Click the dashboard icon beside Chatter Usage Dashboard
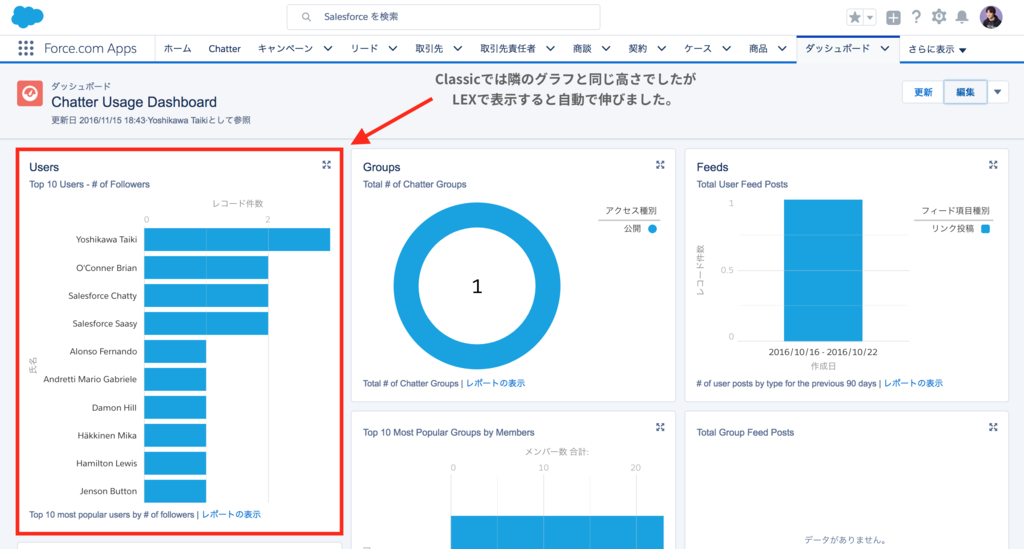1024x549 pixels. coord(30,93)
